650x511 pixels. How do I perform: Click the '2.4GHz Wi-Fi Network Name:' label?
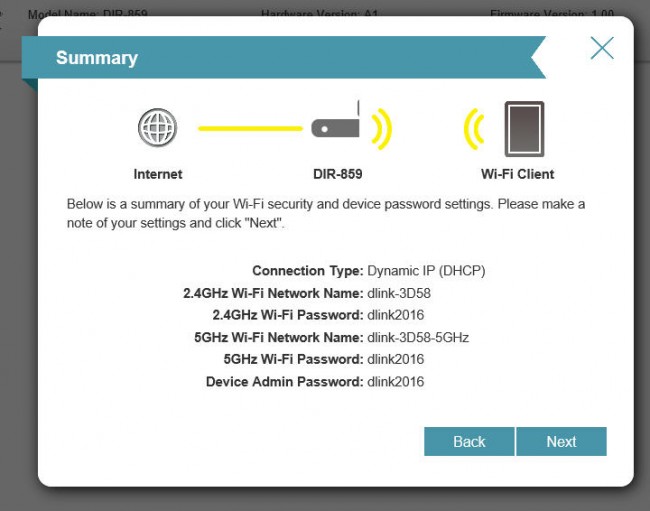pos(273,293)
